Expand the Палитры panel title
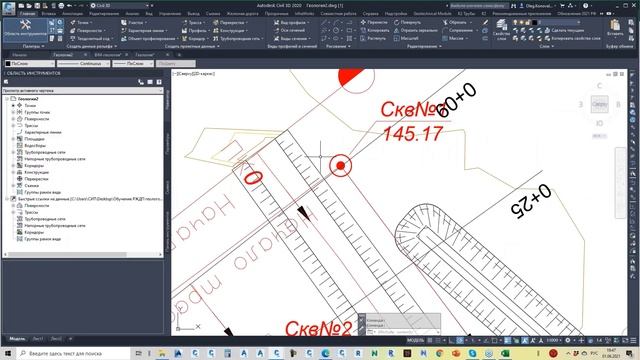This screenshot has height=360, width=640. point(33,46)
